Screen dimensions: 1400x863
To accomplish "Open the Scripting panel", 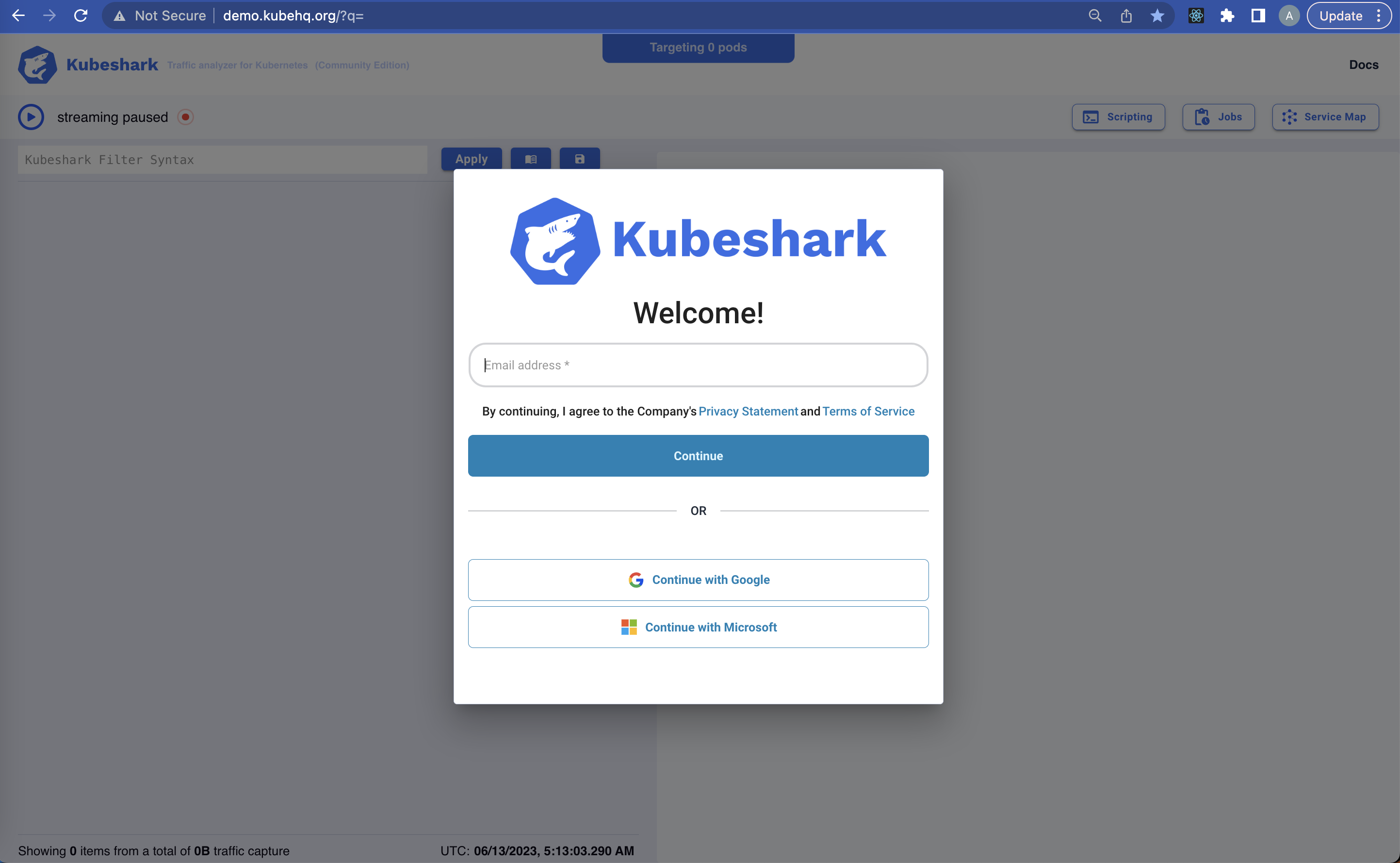I will click(1117, 116).
